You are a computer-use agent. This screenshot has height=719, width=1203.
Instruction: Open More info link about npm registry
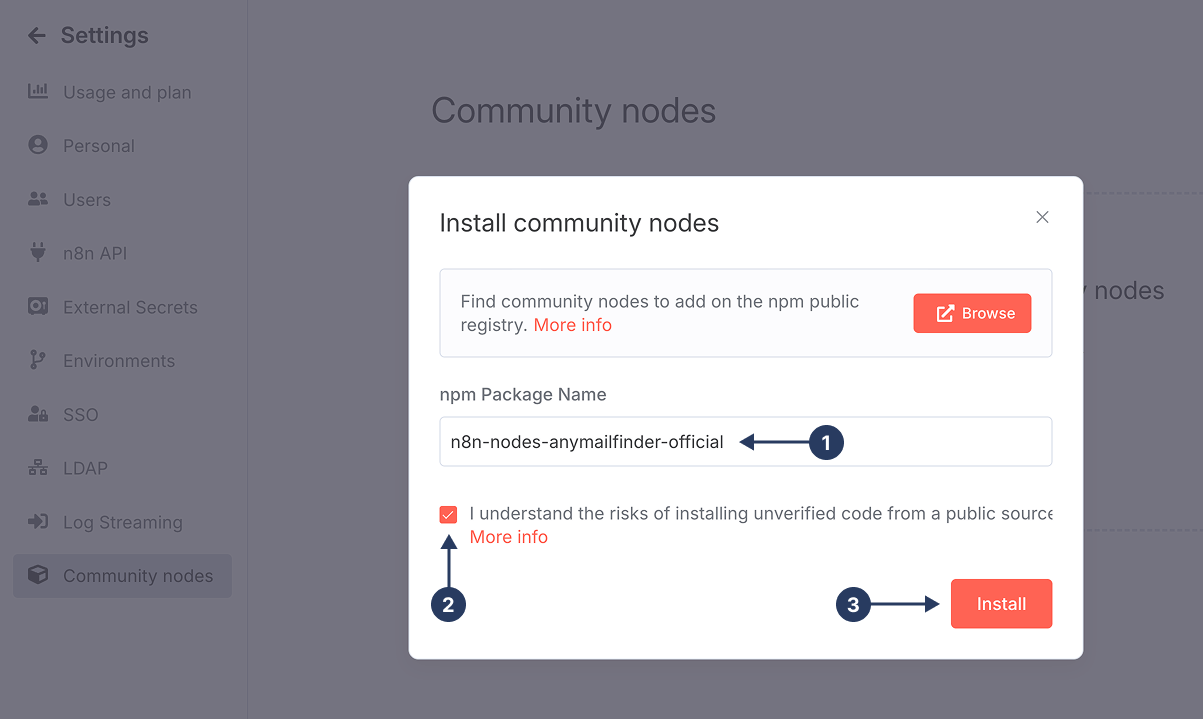point(572,325)
